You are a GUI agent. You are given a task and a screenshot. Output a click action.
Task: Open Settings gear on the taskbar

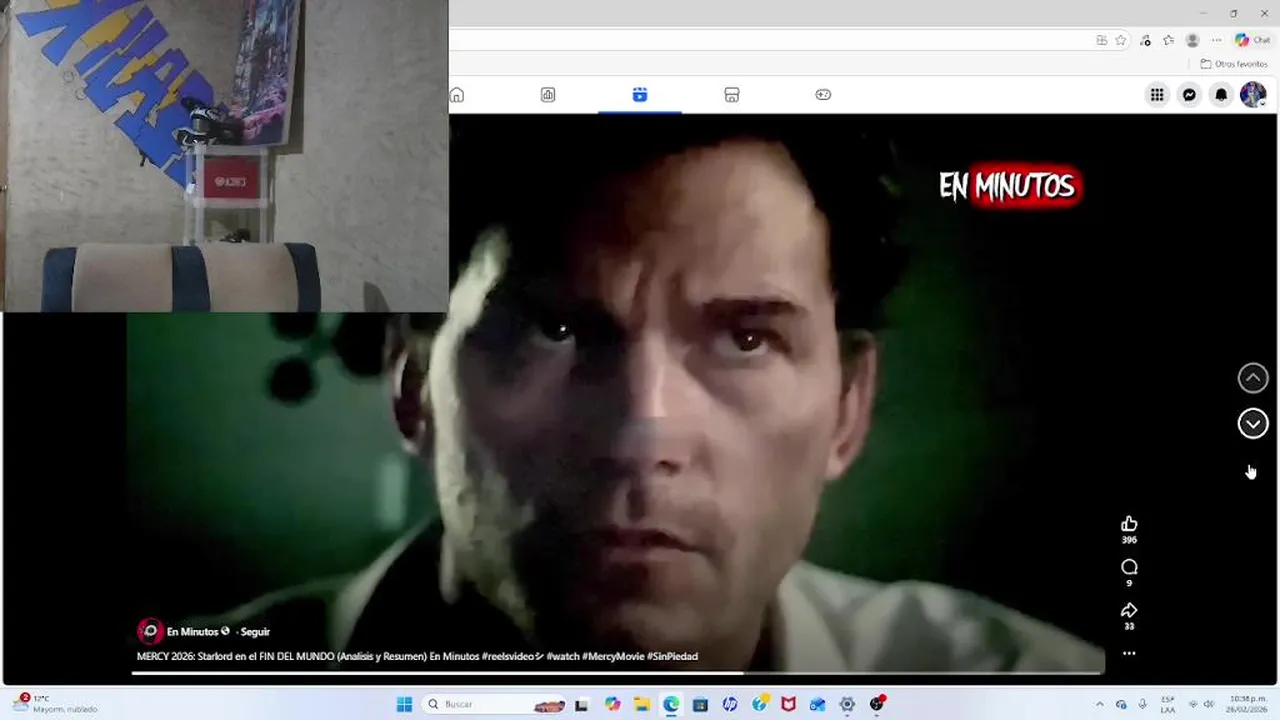click(847, 704)
